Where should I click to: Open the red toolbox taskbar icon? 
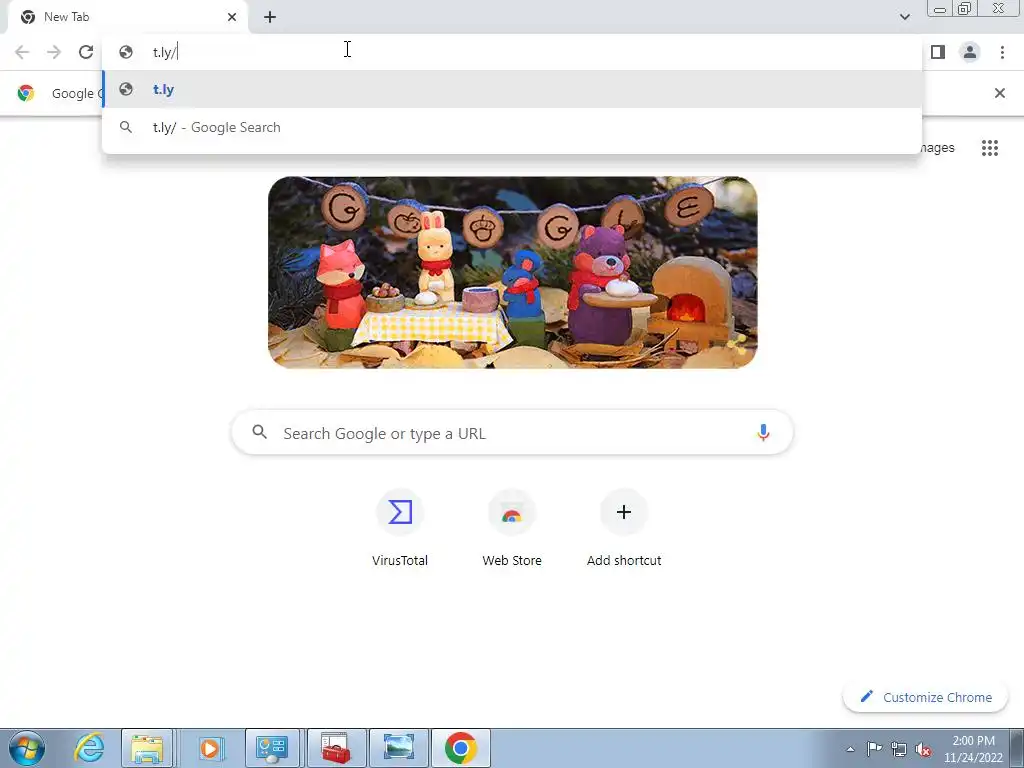coord(336,748)
